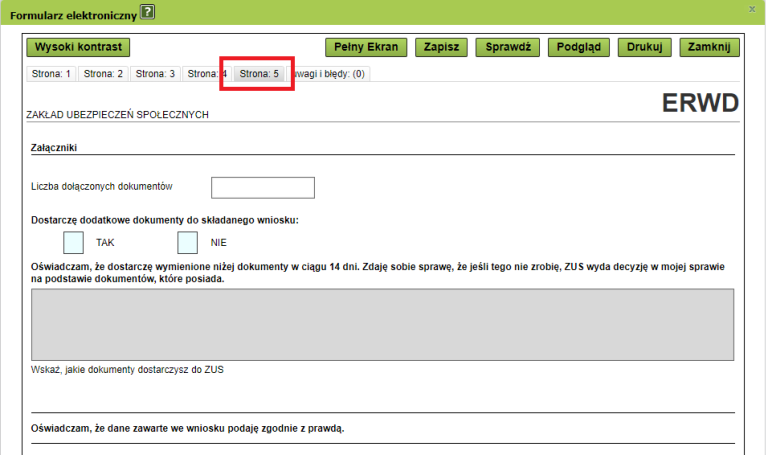Switch to Pełny Ekran view
Viewport: 768px width, 455px height.
point(367,47)
